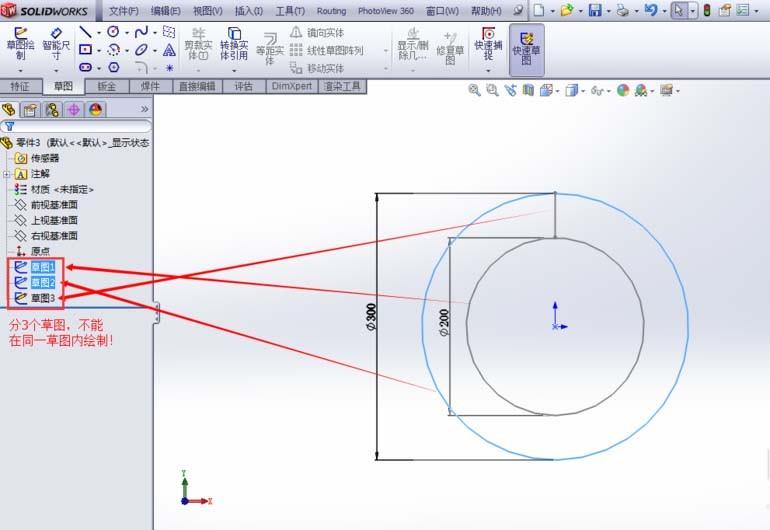Switch to the 钣金 tab

pyautogui.click(x=107, y=86)
